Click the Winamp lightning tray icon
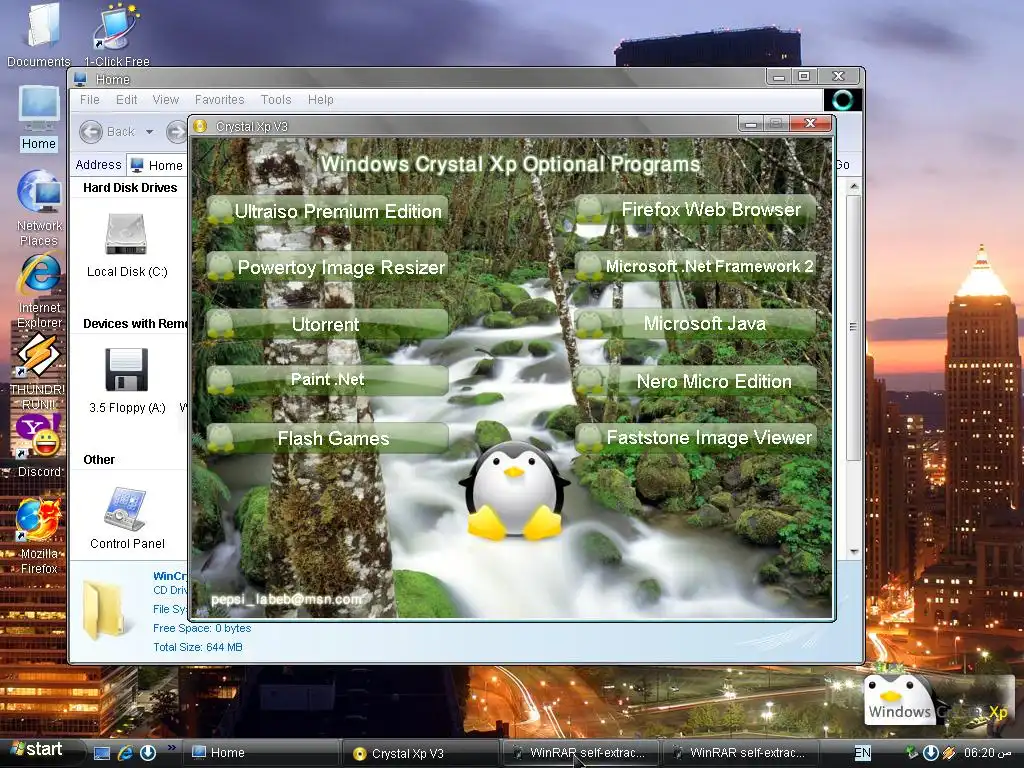1024x768 pixels. pos(950,753)
